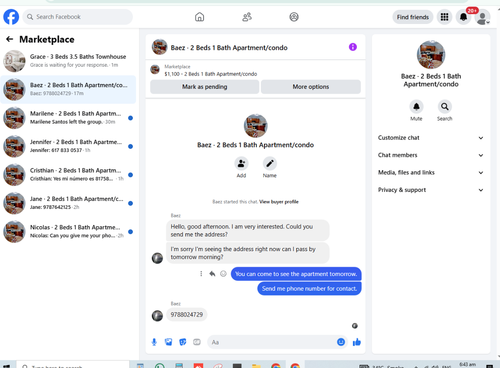Open the purple conversation information icon

353,47
